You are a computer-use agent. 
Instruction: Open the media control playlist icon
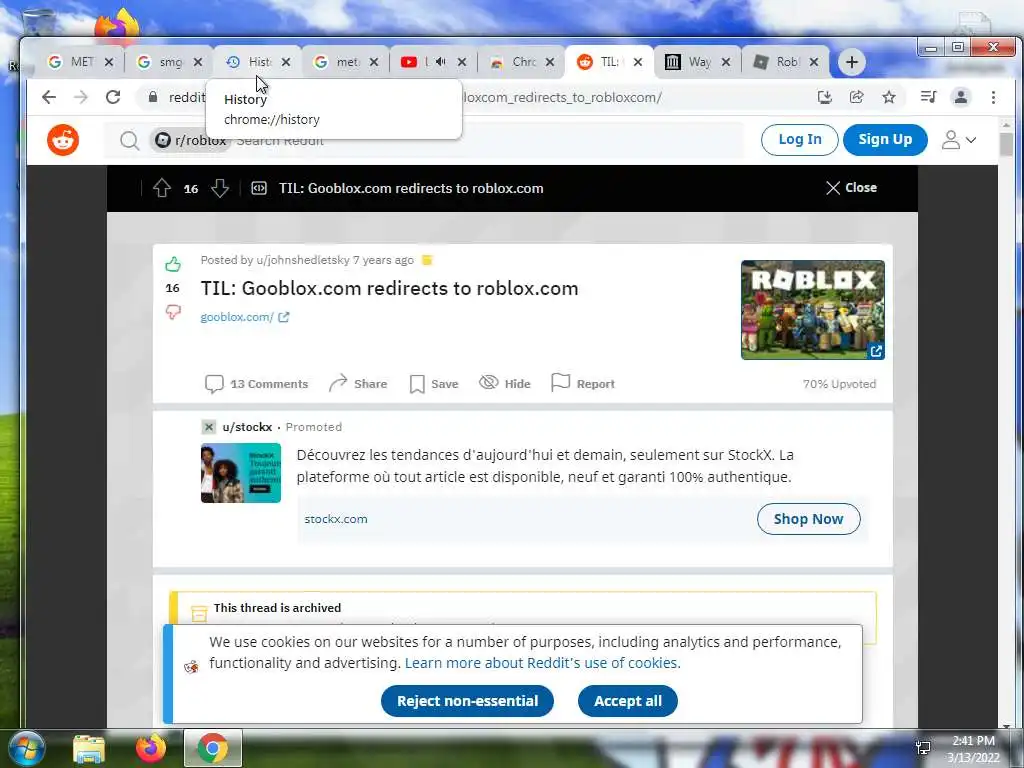pos(928,97)
